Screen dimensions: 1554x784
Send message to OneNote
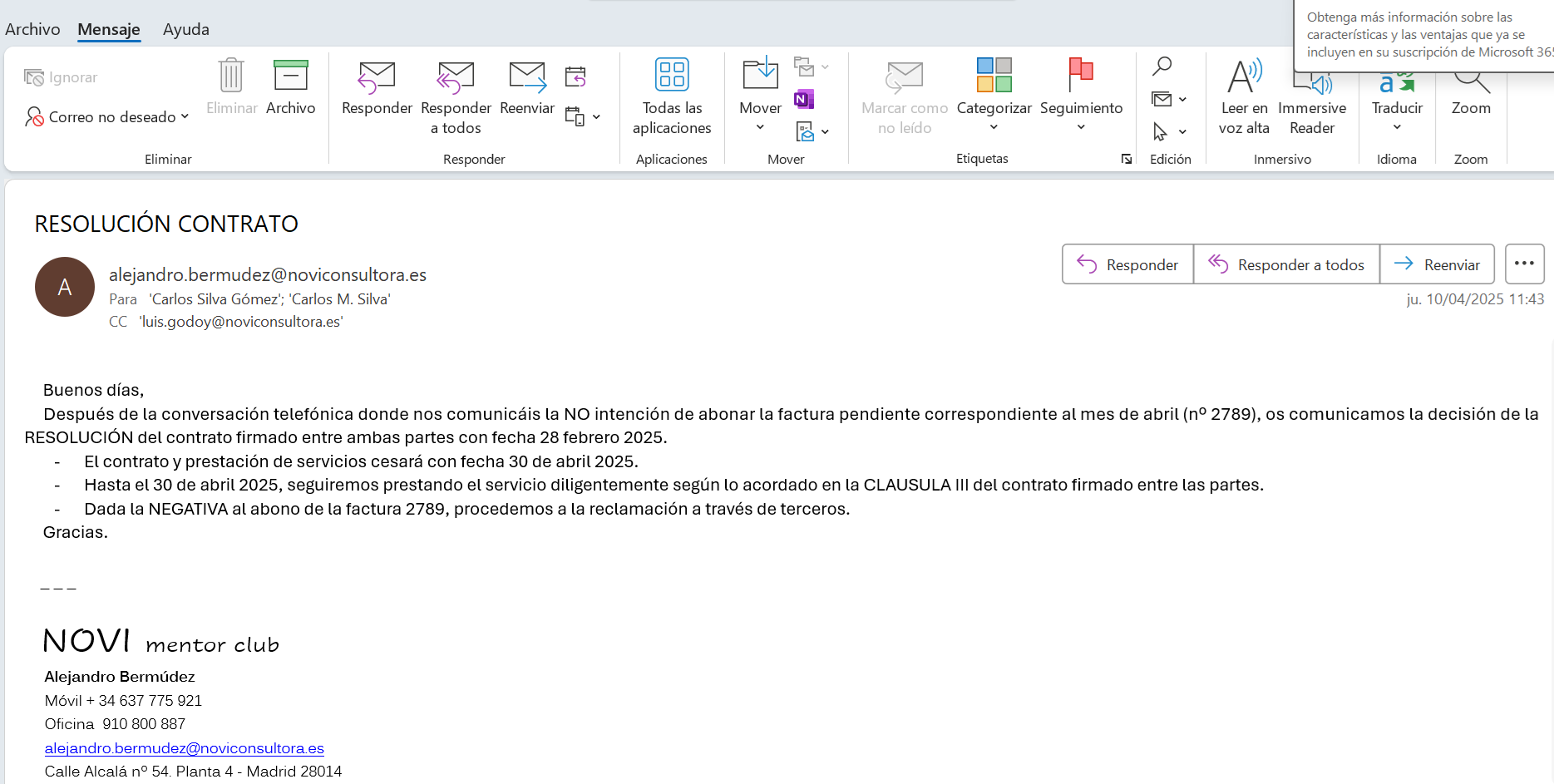803,100
